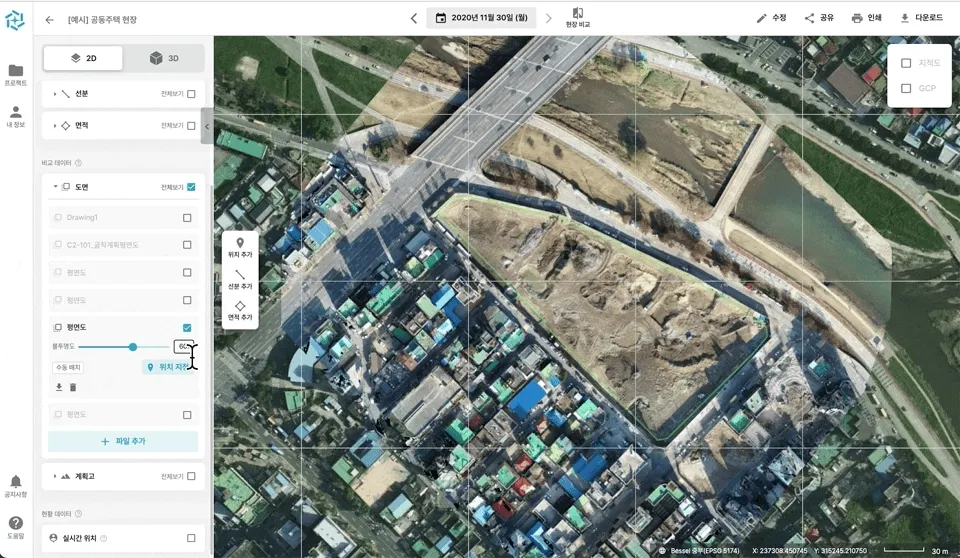Screen dimensions: 960x558
Task: Expand the 면적 section arrow
Action: 54,126
